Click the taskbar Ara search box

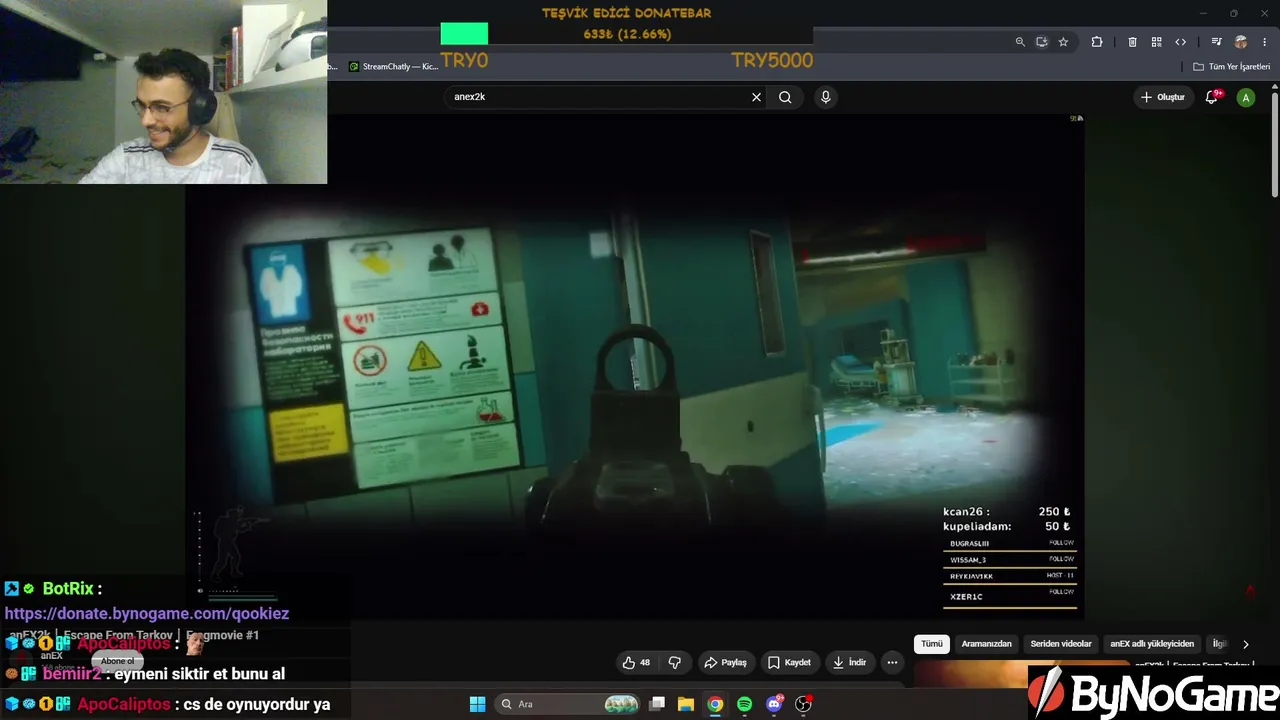568,704
